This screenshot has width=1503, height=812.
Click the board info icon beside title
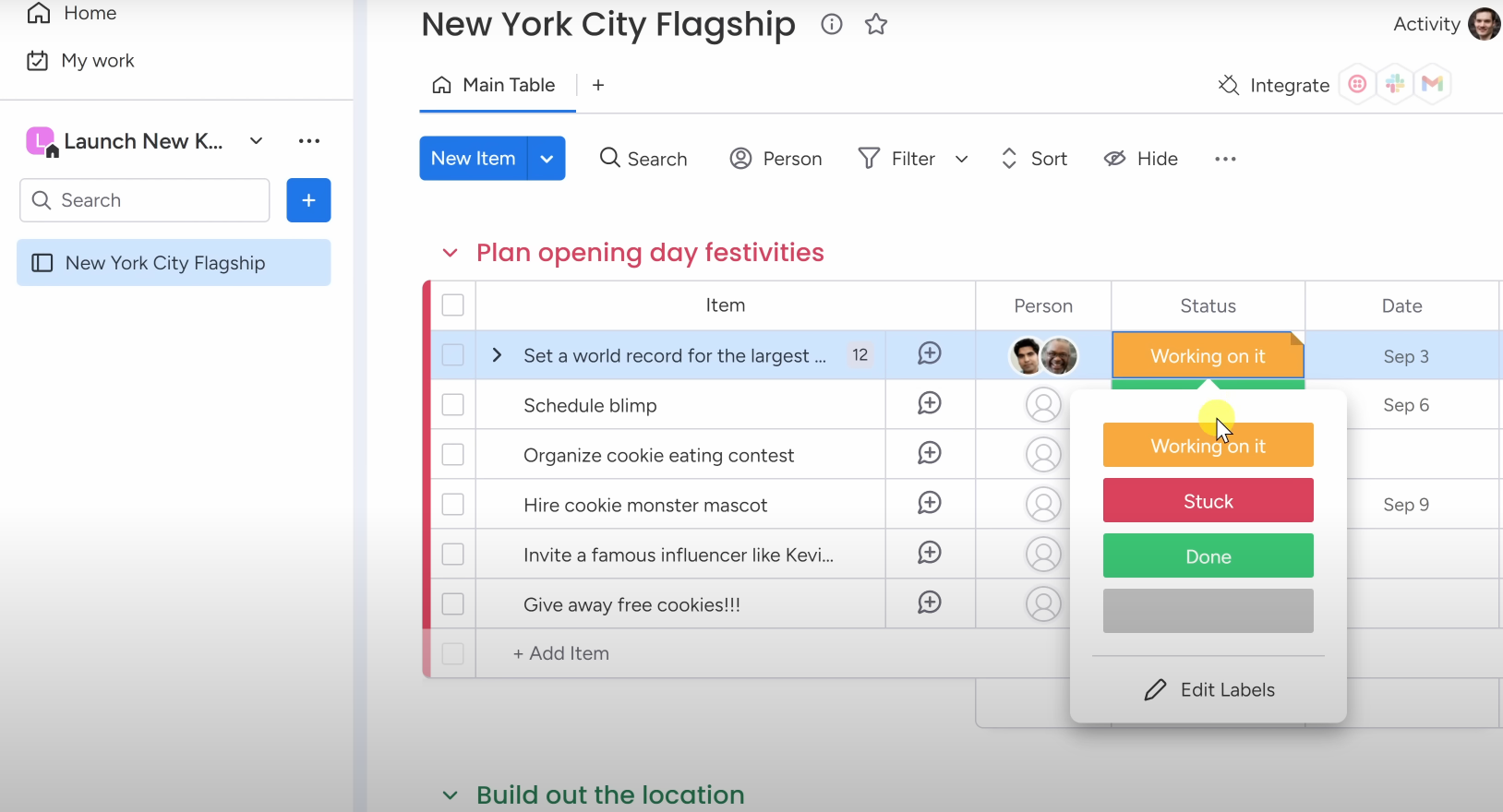coord(832,24)
